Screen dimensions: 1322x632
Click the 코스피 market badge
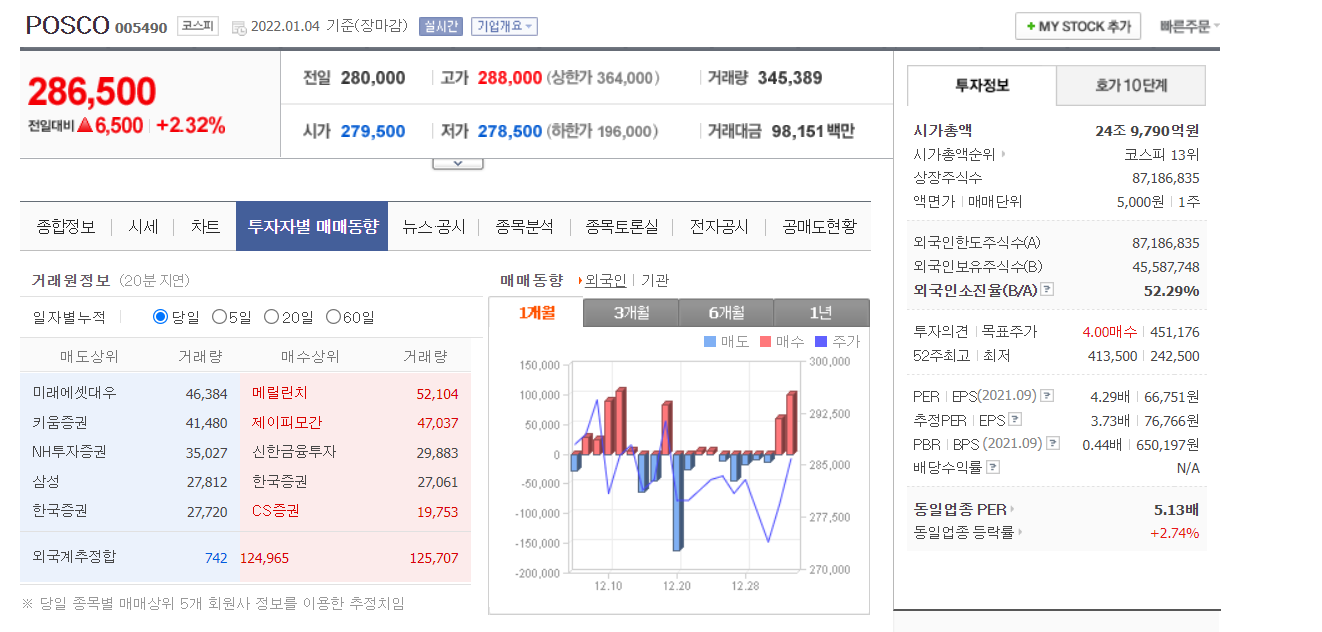click(x=197, y=27)
